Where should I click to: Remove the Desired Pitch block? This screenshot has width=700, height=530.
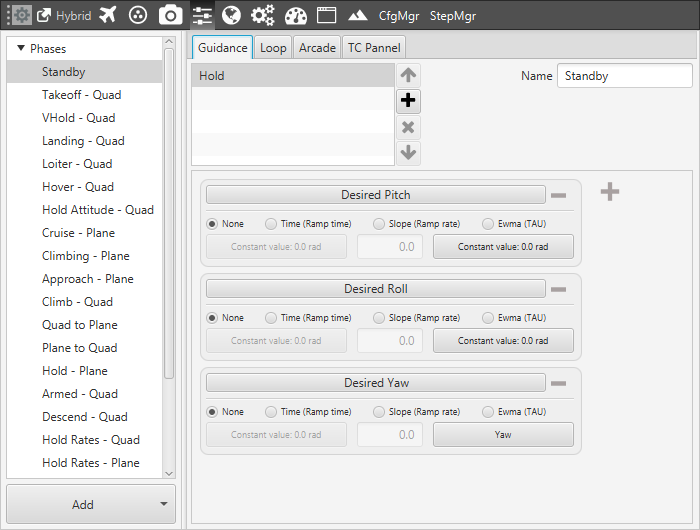tap(558, 195)
